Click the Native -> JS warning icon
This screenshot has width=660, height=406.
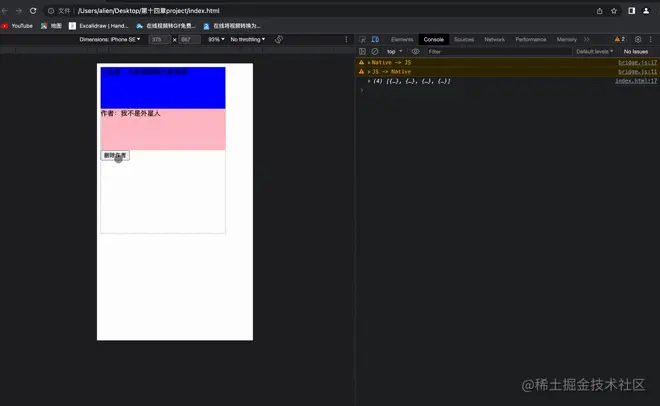361,63
